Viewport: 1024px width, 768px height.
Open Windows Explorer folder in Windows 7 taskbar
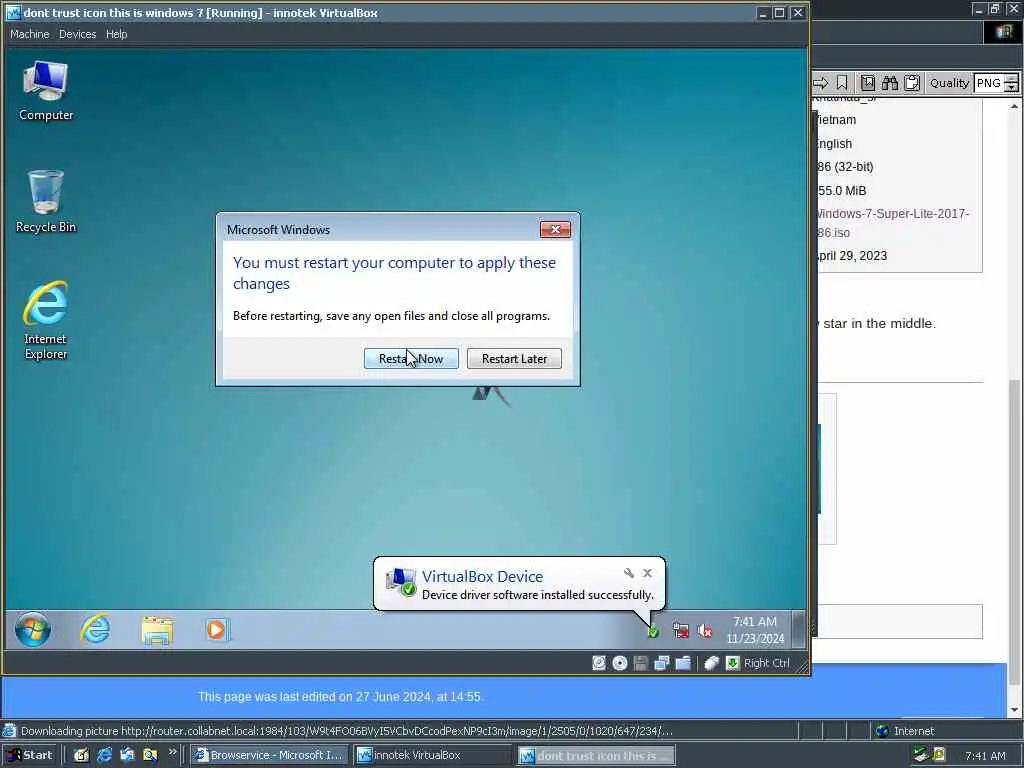[x=157, y=630]
